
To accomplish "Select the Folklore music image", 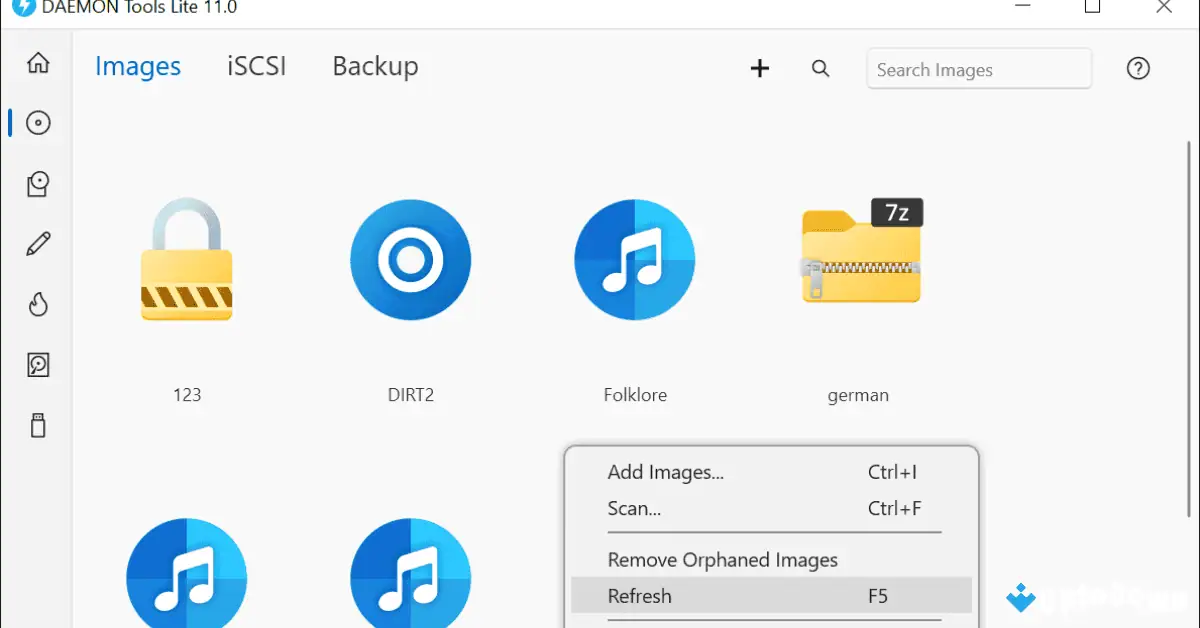I will tap(634, 260).
